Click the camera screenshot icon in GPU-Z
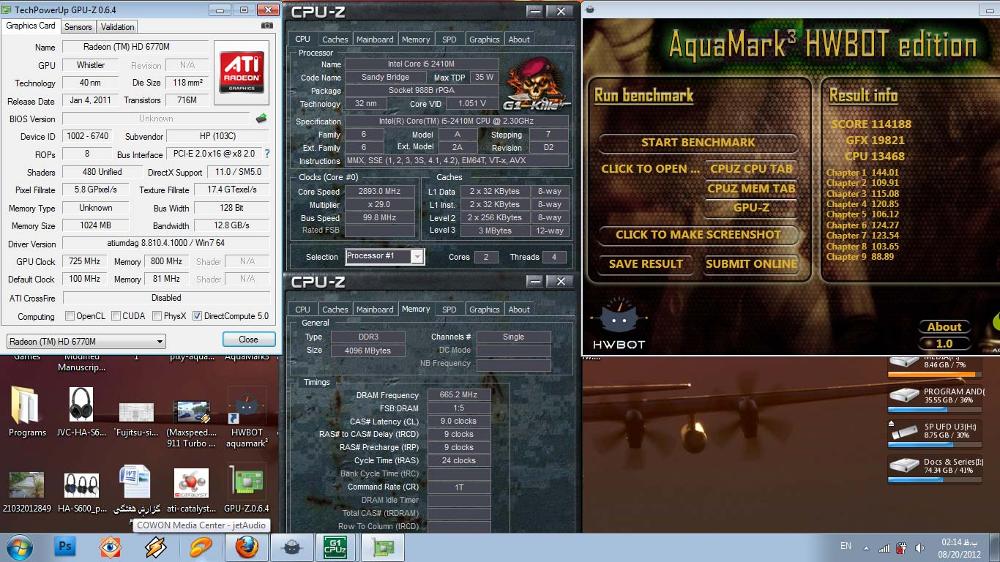Image resolution: width=1000 pixels, height=562 pixels. point(267,26)
